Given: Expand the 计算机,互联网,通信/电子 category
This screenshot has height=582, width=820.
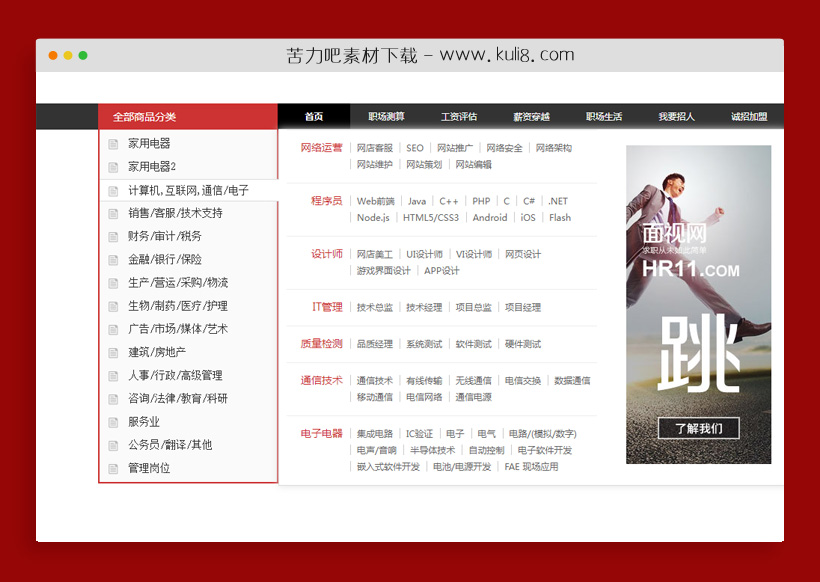Looking at the screenshot, I should 188,190.
